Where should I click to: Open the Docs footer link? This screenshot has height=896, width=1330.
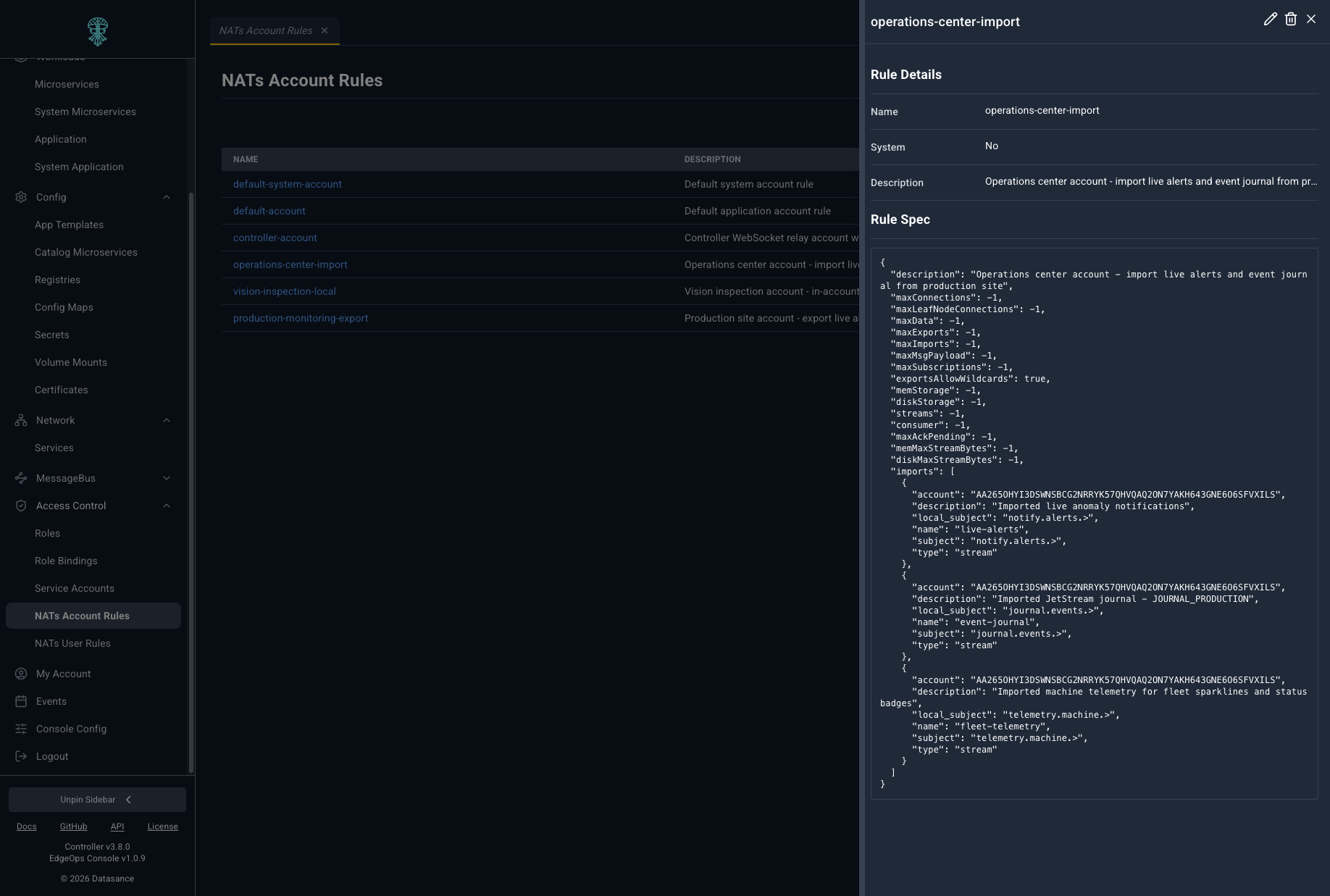(27, 826)
